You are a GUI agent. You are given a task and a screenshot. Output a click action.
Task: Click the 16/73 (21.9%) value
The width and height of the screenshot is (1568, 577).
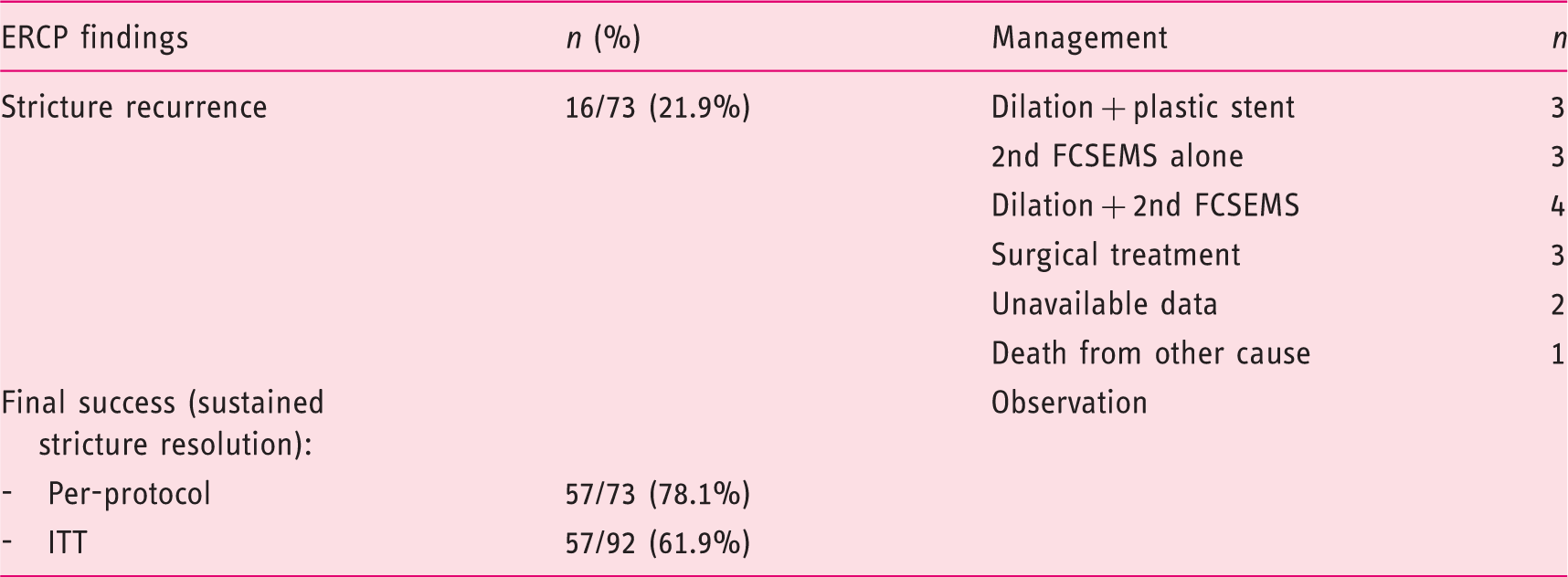(x=658, y=108)
